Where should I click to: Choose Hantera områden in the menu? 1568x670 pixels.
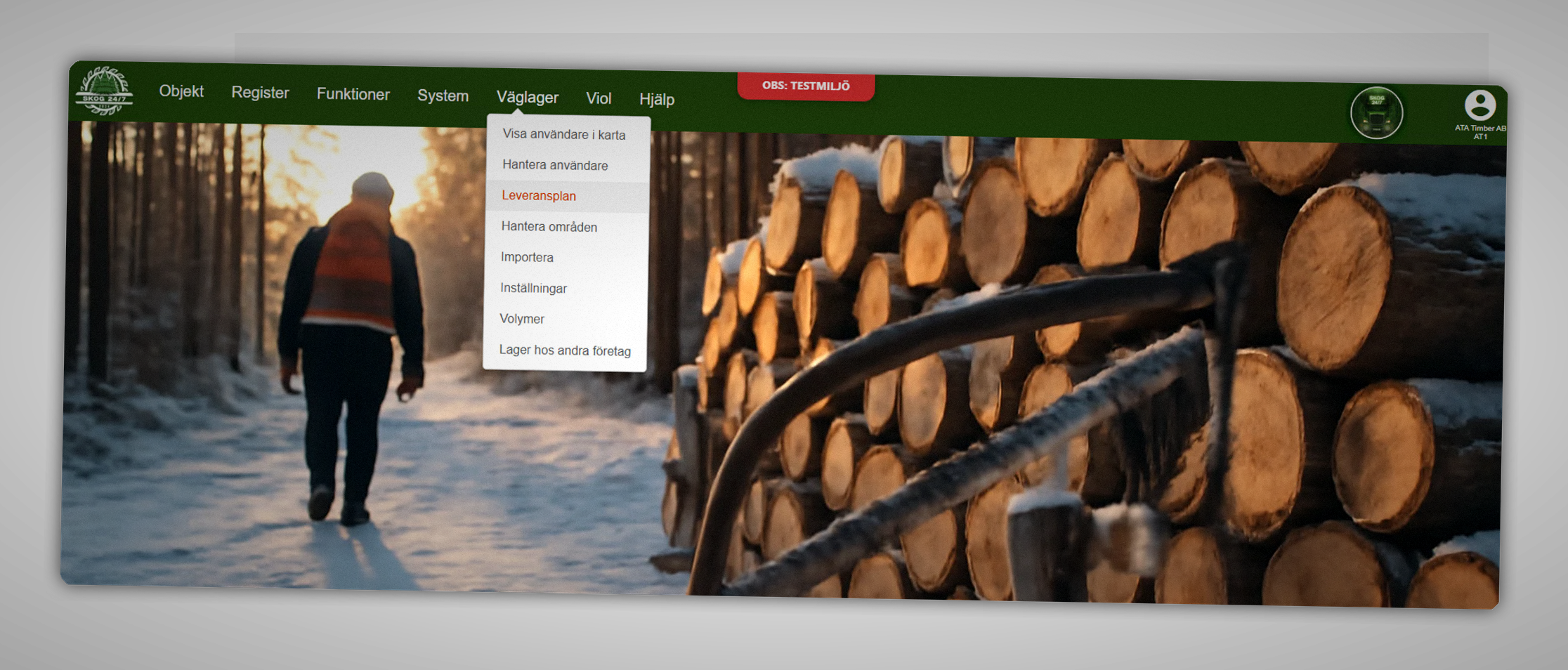(x=549, y=227)
